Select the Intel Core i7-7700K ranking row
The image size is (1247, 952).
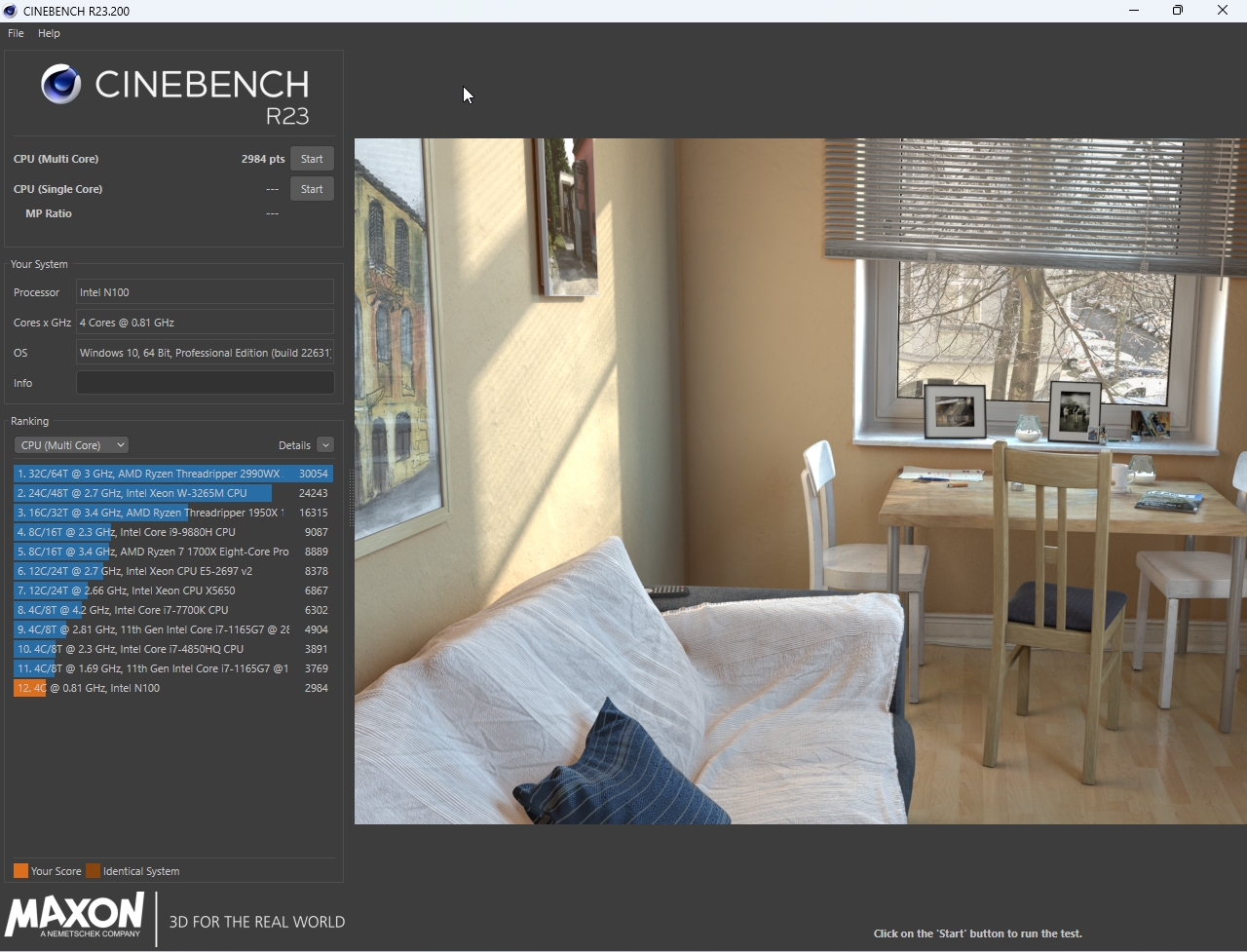[173, 610]
